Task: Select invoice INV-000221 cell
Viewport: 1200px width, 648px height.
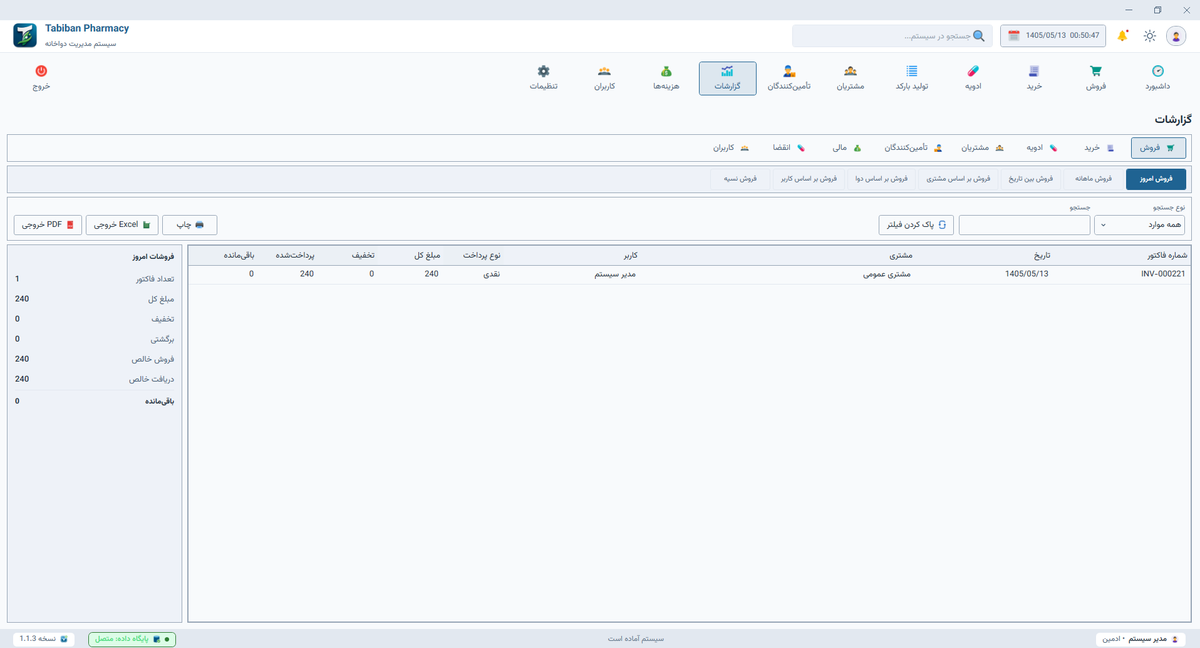Action: (x=1163, y=273)
